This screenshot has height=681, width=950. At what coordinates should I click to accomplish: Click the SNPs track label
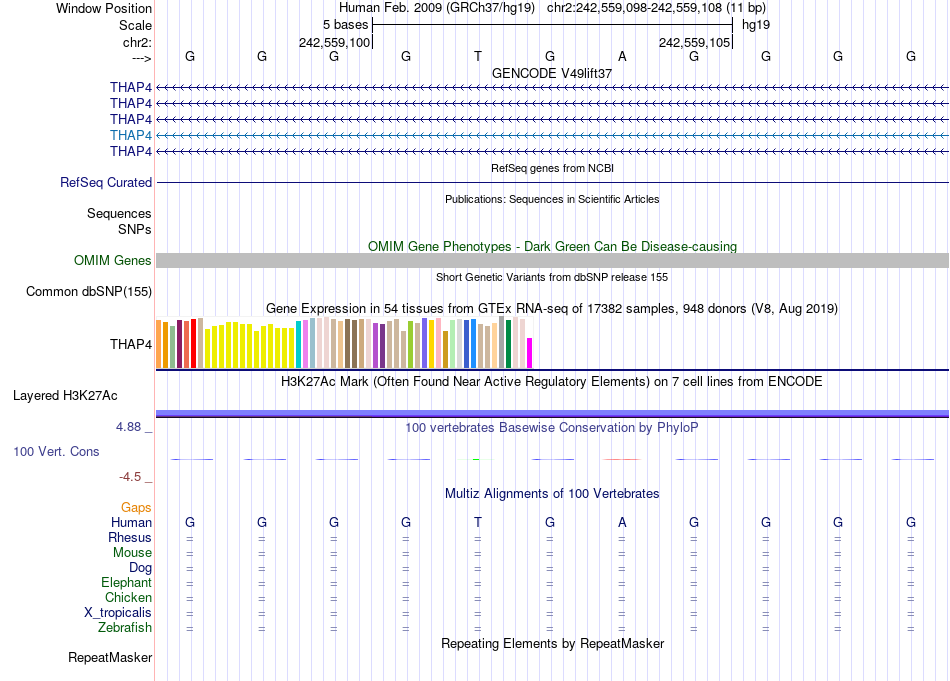point(135,230)
